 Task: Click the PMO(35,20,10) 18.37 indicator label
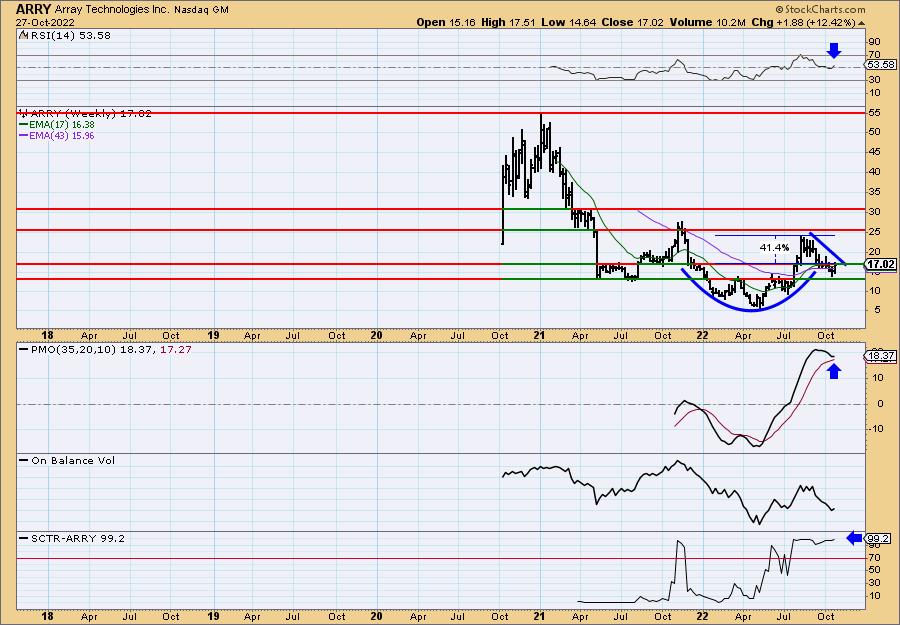91,349
